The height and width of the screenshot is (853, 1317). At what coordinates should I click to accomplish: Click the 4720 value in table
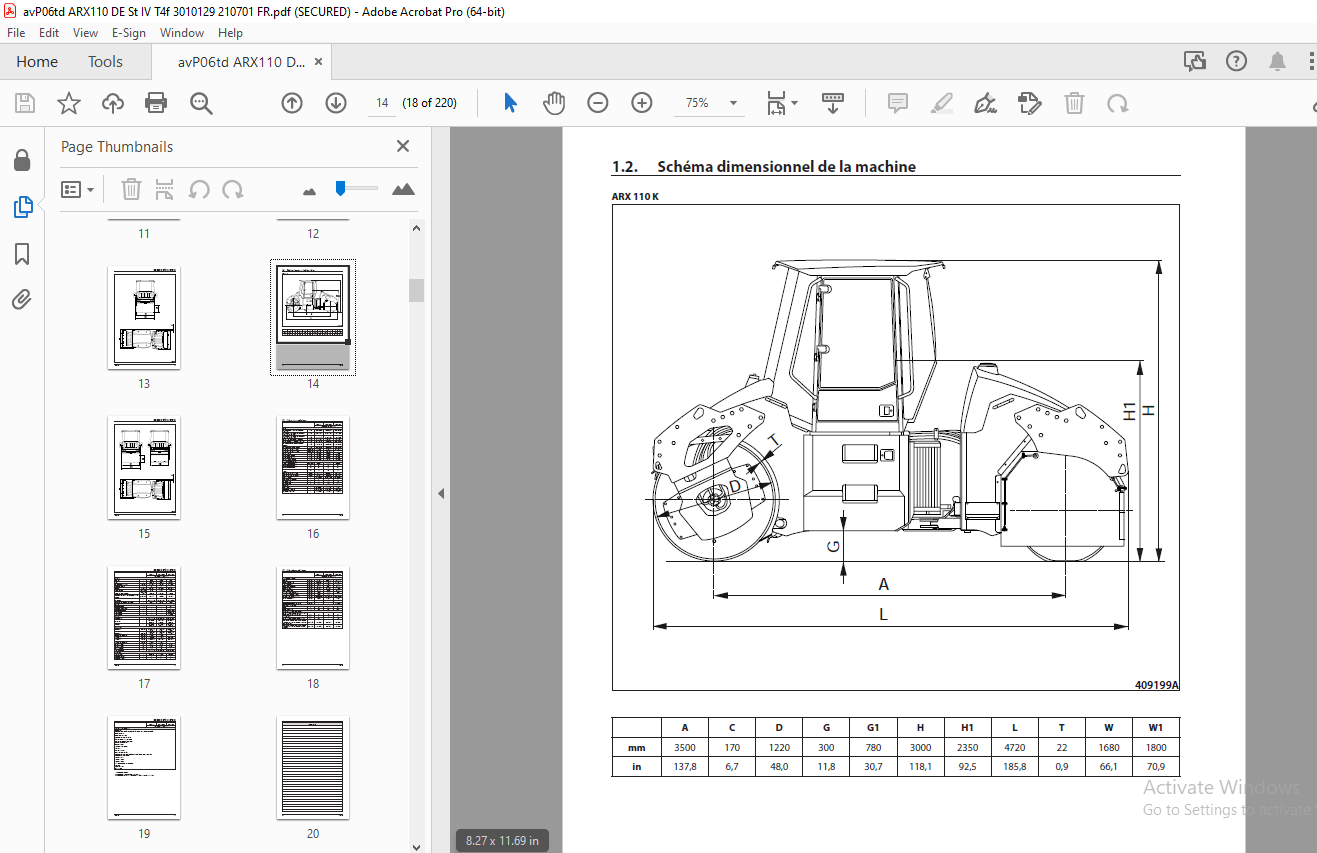pyautogui.click(x=1015, y=747)
